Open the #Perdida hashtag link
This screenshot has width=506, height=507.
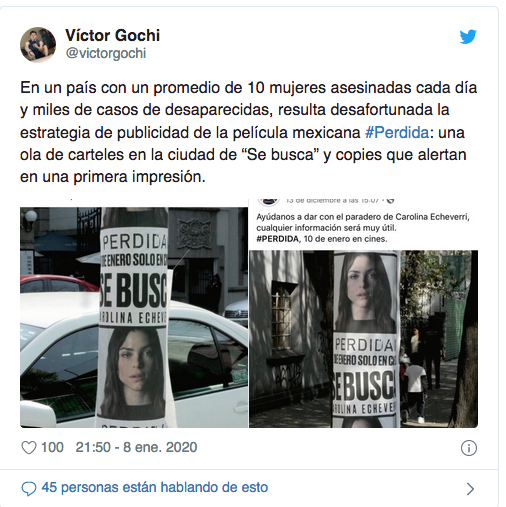click(397, 132)
